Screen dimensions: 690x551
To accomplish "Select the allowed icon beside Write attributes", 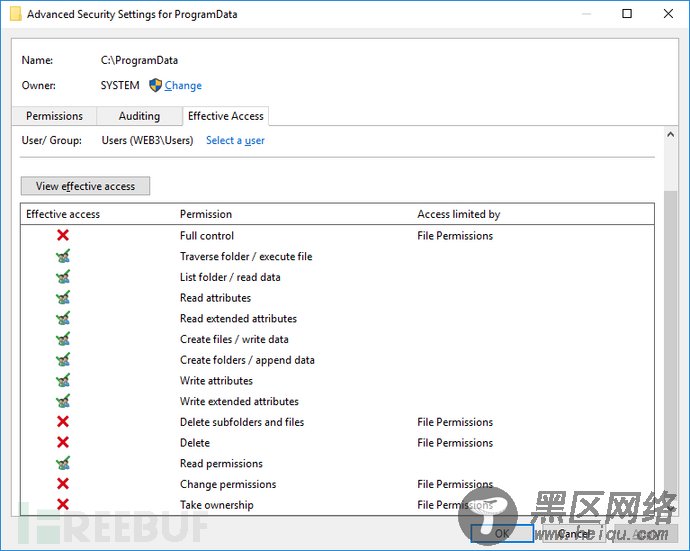I will 63,380.
